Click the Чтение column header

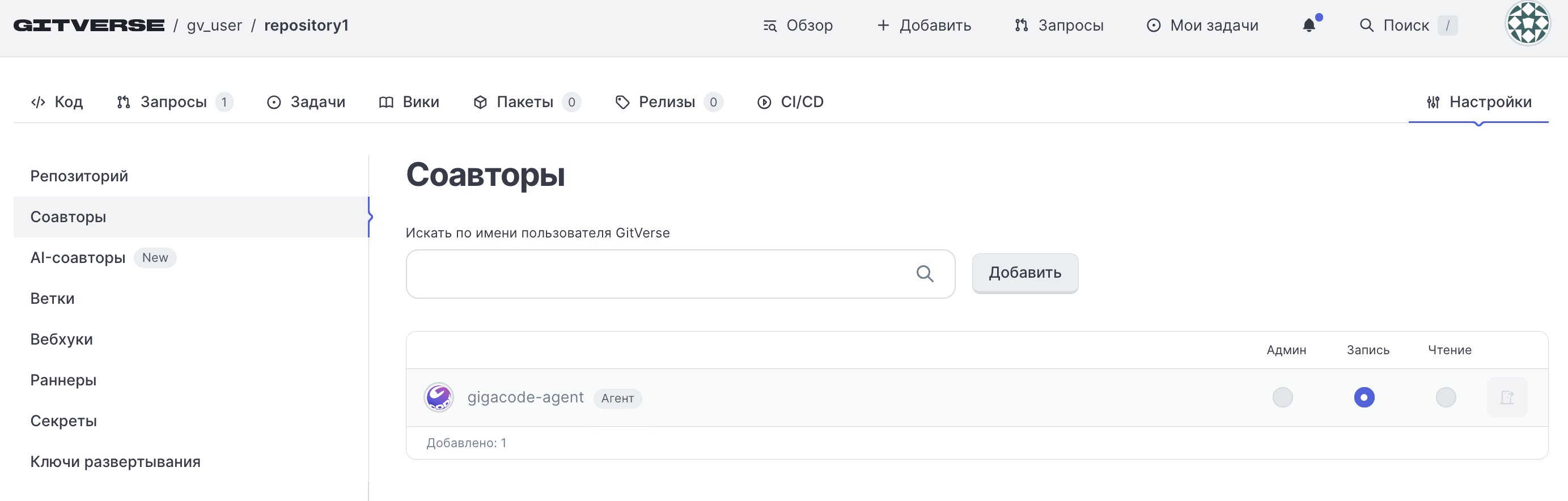coord(1450,350)
